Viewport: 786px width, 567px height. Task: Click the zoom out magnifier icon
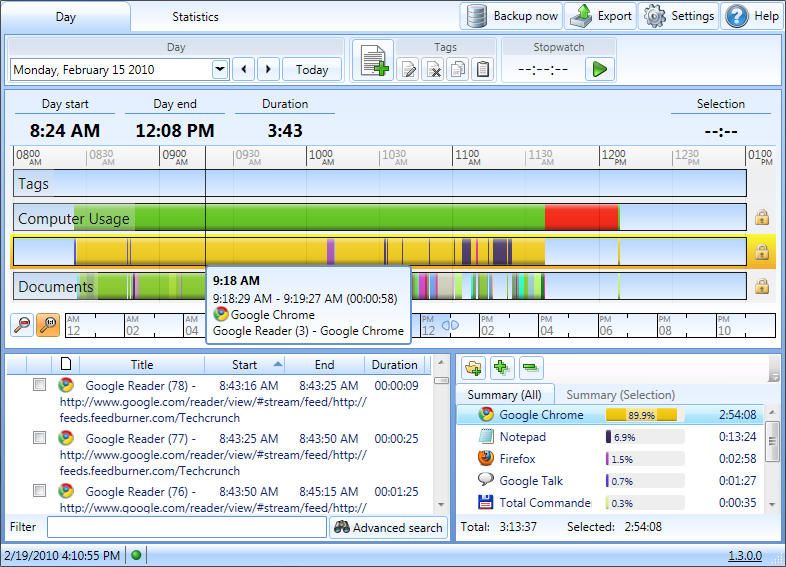click(x=22, y=325)
